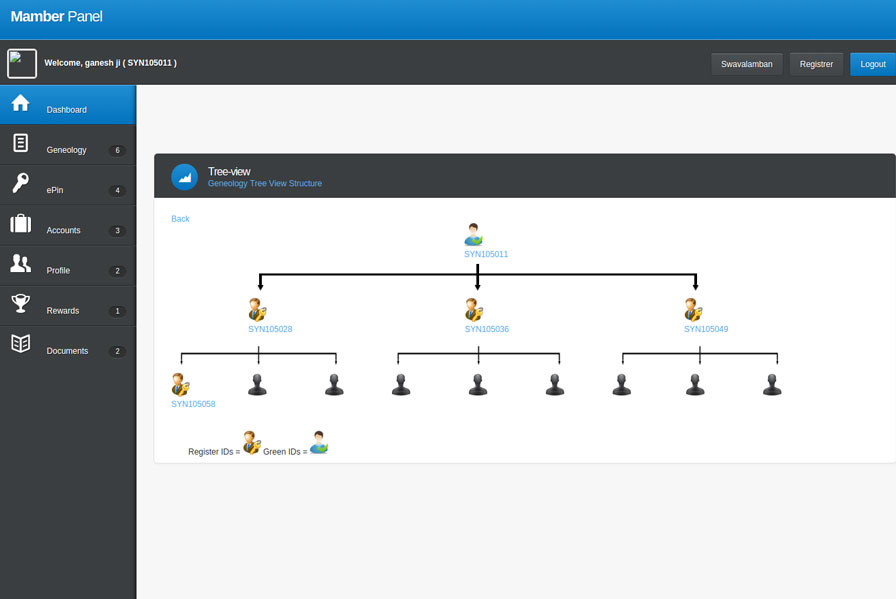Image resolution: width=896 pixels, height=599 pixels.
Task: Click the Green IDs legend icon
Action: [x=319, y=442]
